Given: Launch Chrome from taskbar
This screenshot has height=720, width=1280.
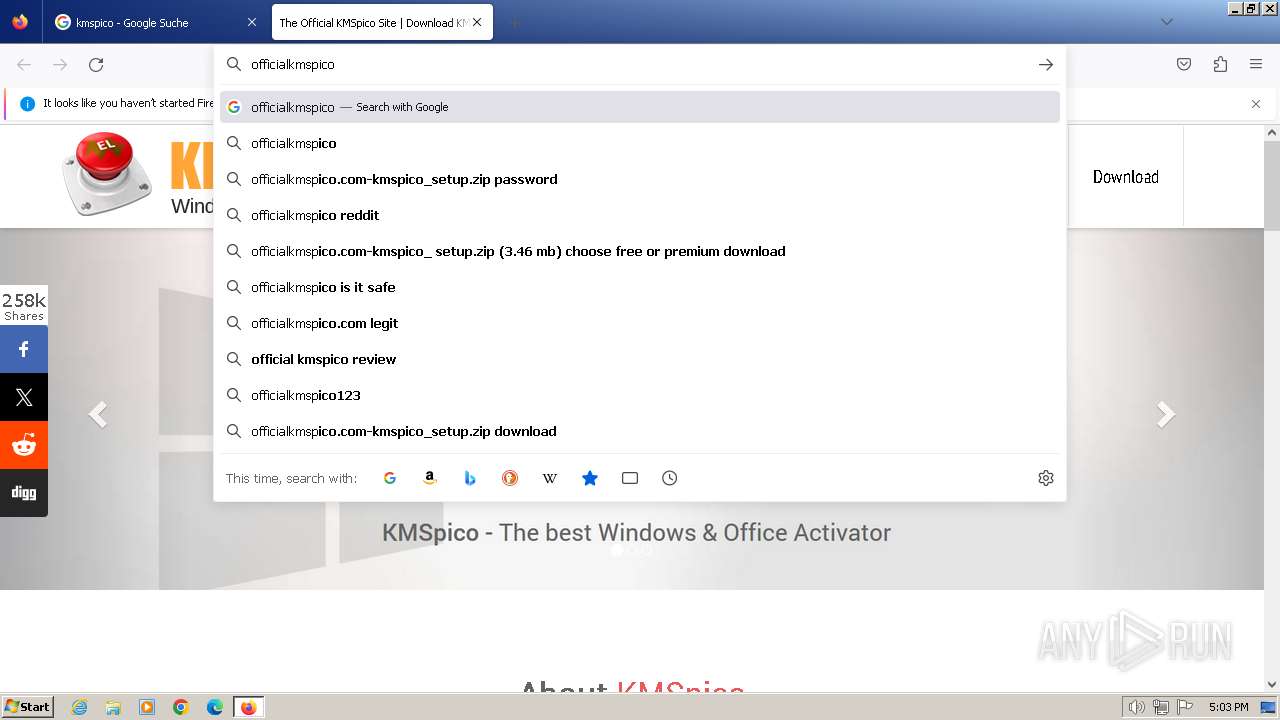Looking at the screenshot, I should pyautogui.click(x=181, y=707).
